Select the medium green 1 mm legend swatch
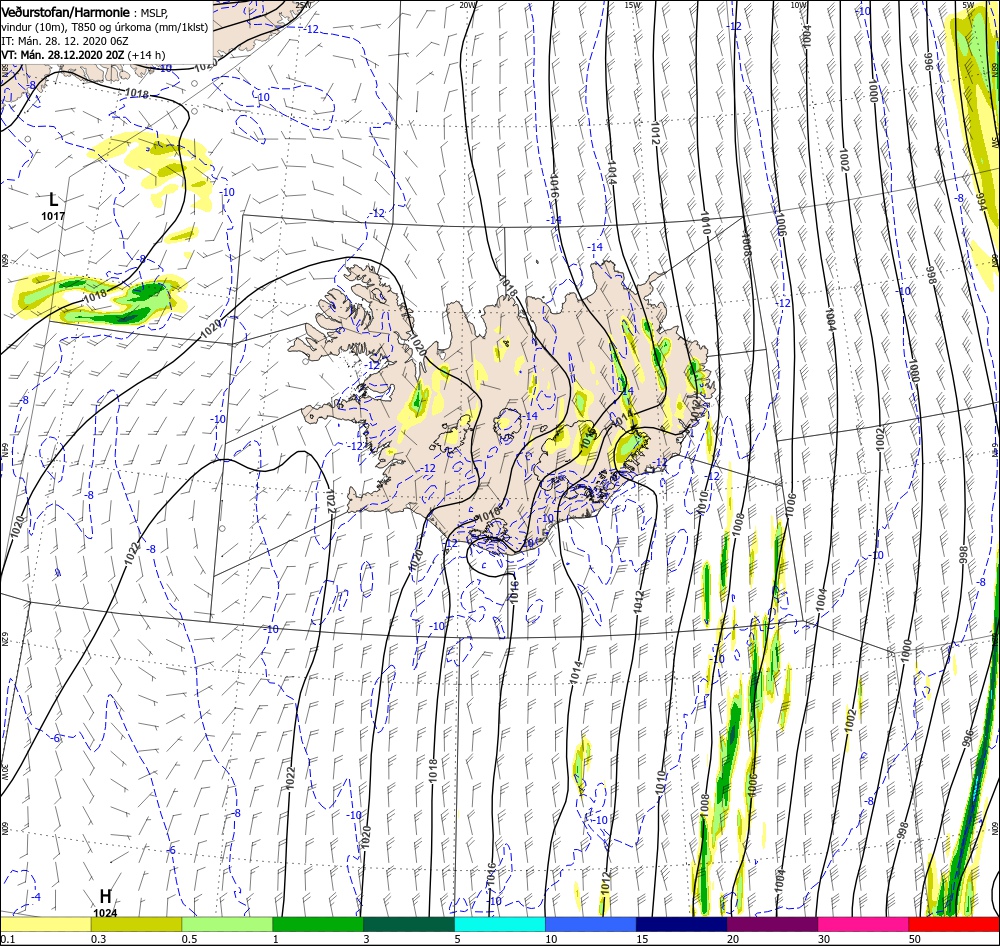 318,924
